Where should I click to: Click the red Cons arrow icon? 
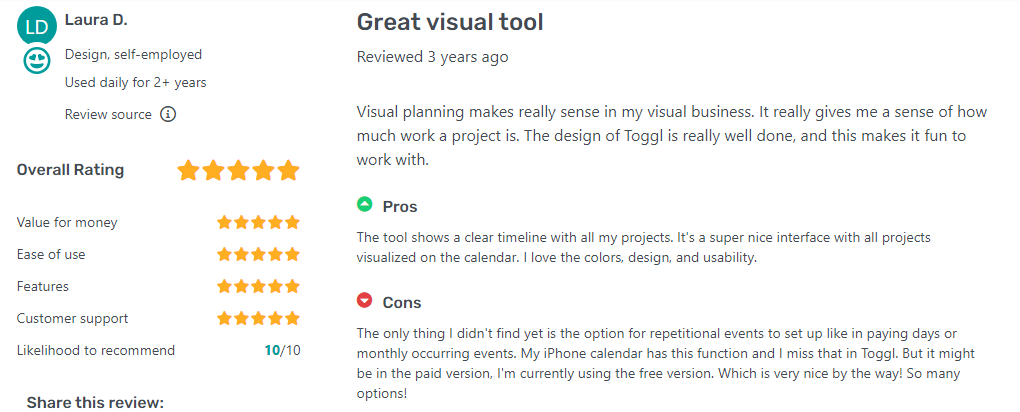click(x=365, y=301)
